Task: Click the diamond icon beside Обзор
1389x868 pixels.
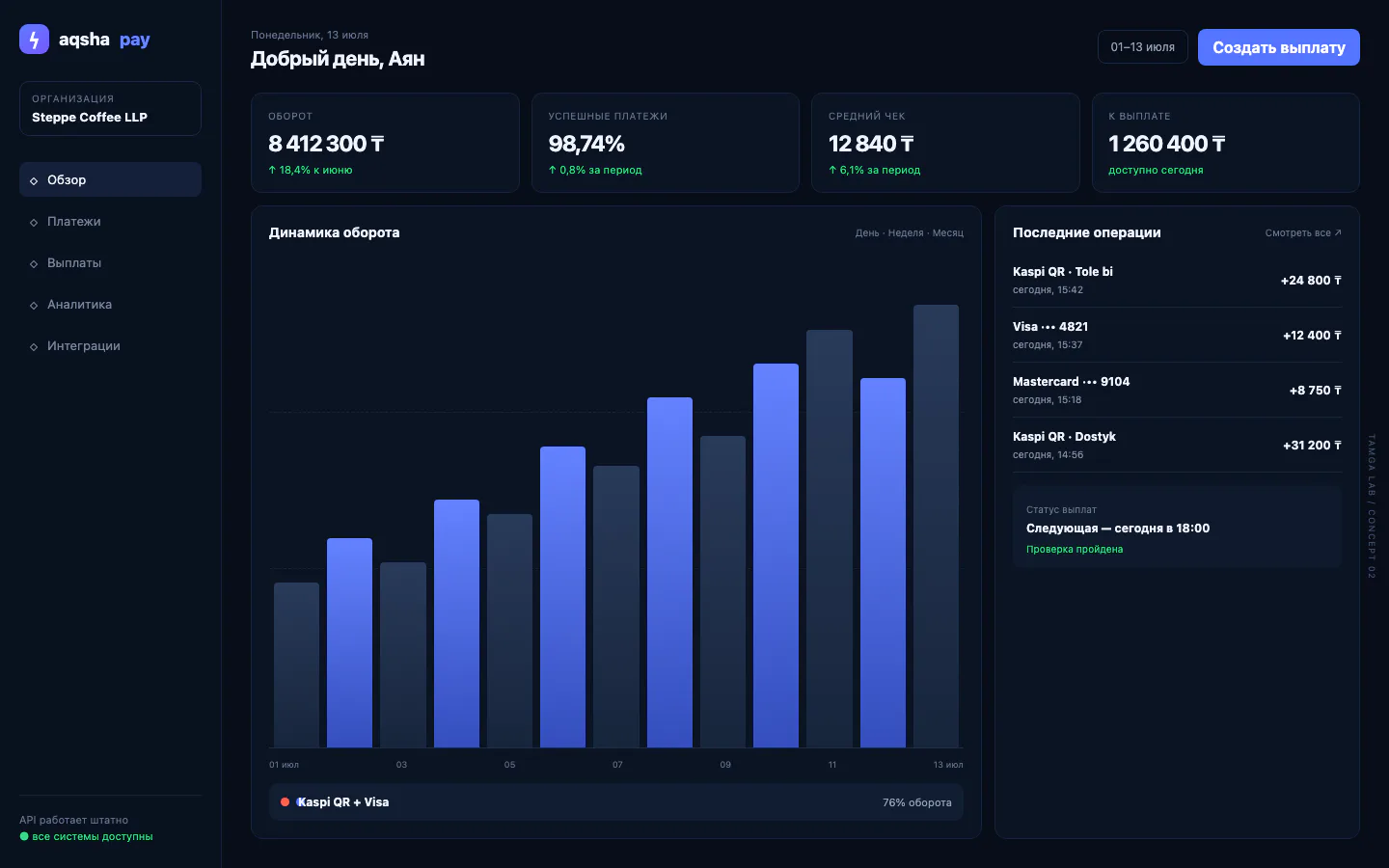Action: click(x=34, y=181)
